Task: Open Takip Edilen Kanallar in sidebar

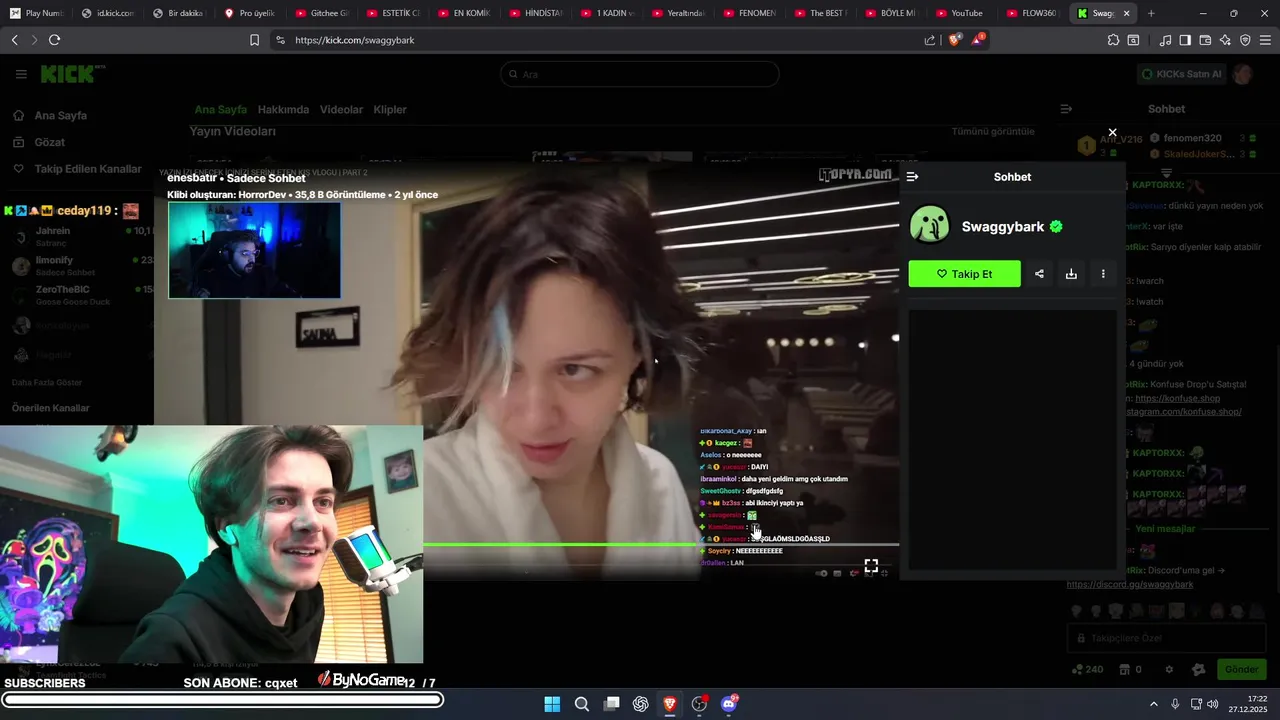Action: coord(88,169)
